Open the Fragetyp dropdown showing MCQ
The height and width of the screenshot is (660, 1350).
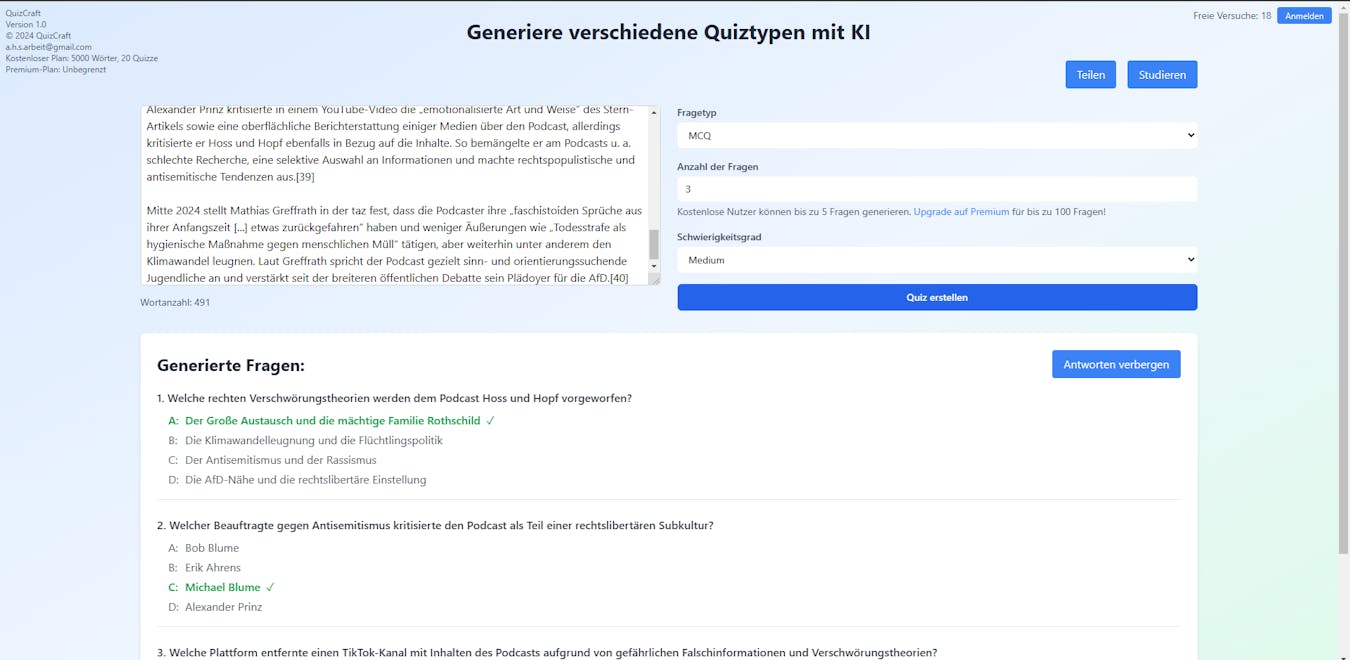point(937,135)
